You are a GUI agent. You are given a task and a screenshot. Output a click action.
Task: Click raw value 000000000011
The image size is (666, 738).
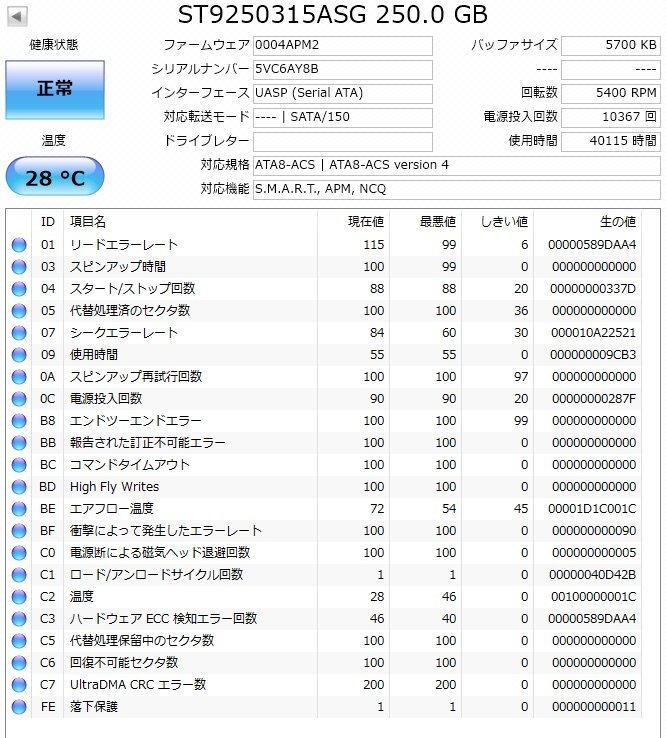(x=594, y=707)
